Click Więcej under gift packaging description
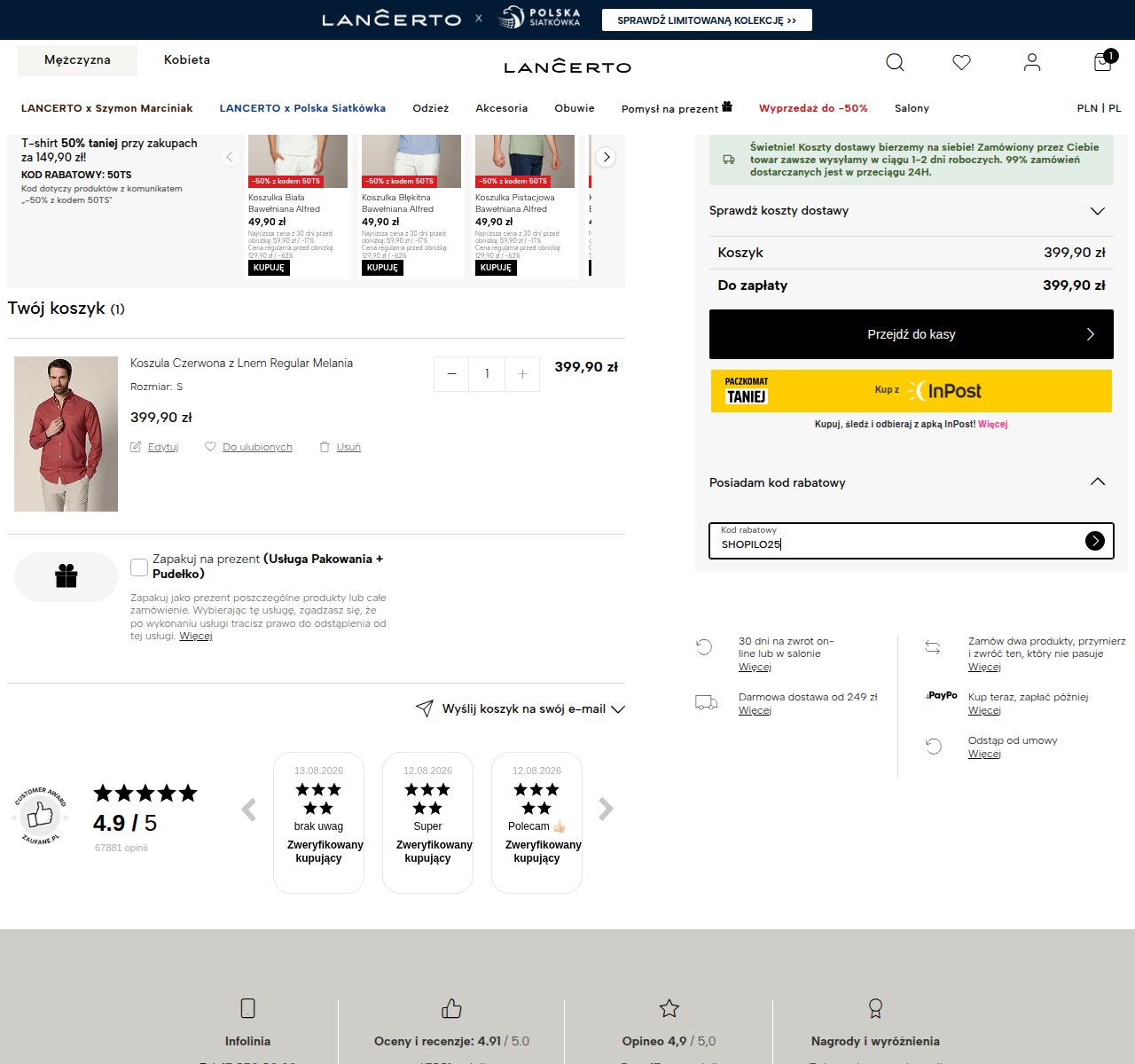The width and height of the screenshot is (1135, 1064). (196, 636)
